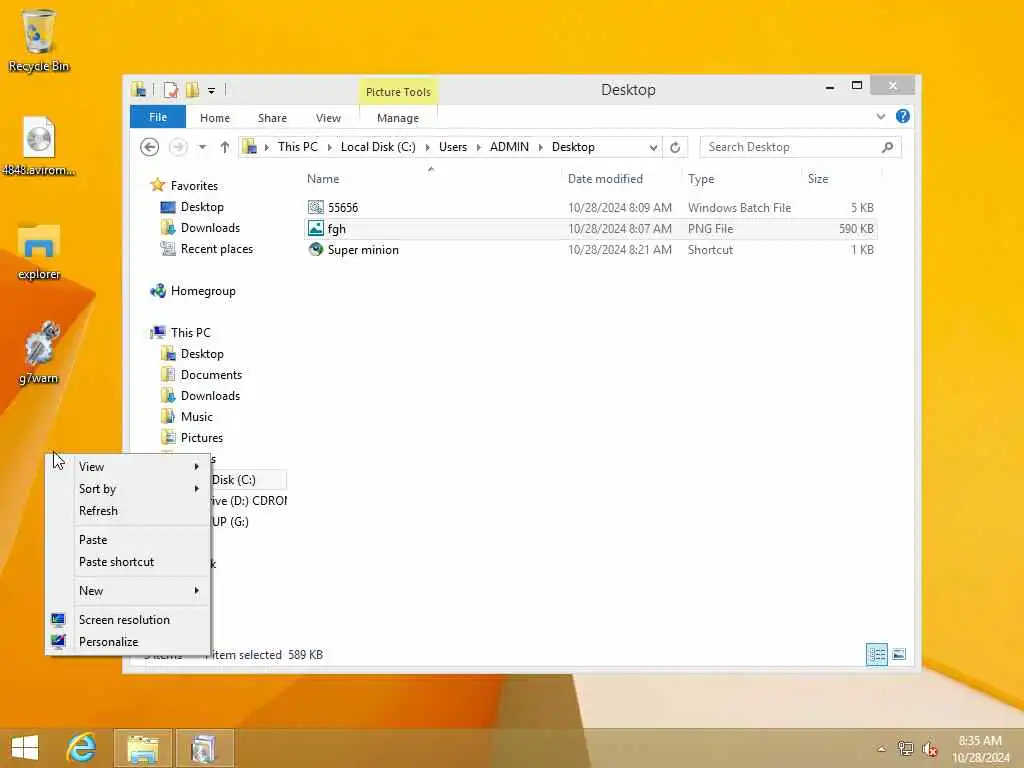Screen dimensions: 1024x768
Task: Choose Personalize from the context menu
Action: [127, 642]
